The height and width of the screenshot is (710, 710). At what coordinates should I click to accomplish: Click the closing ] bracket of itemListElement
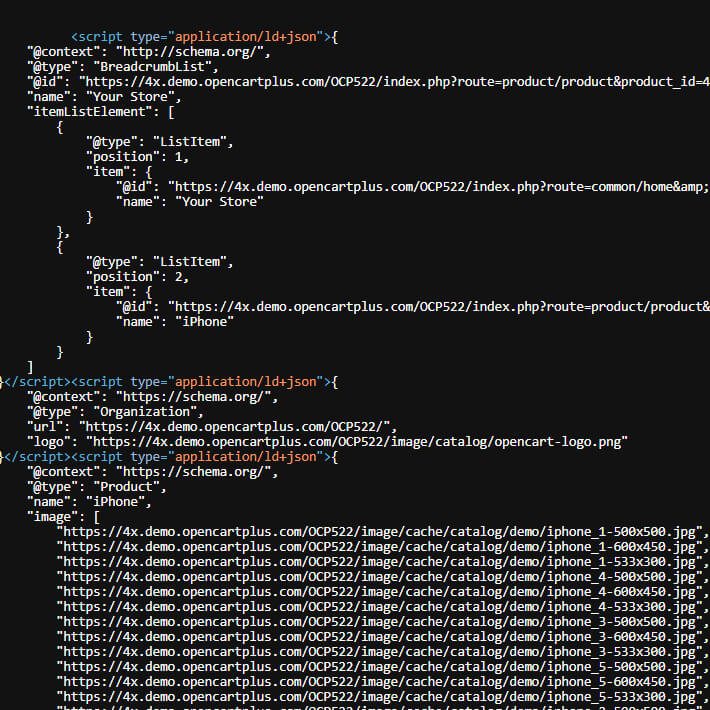(x=30, y=367)
